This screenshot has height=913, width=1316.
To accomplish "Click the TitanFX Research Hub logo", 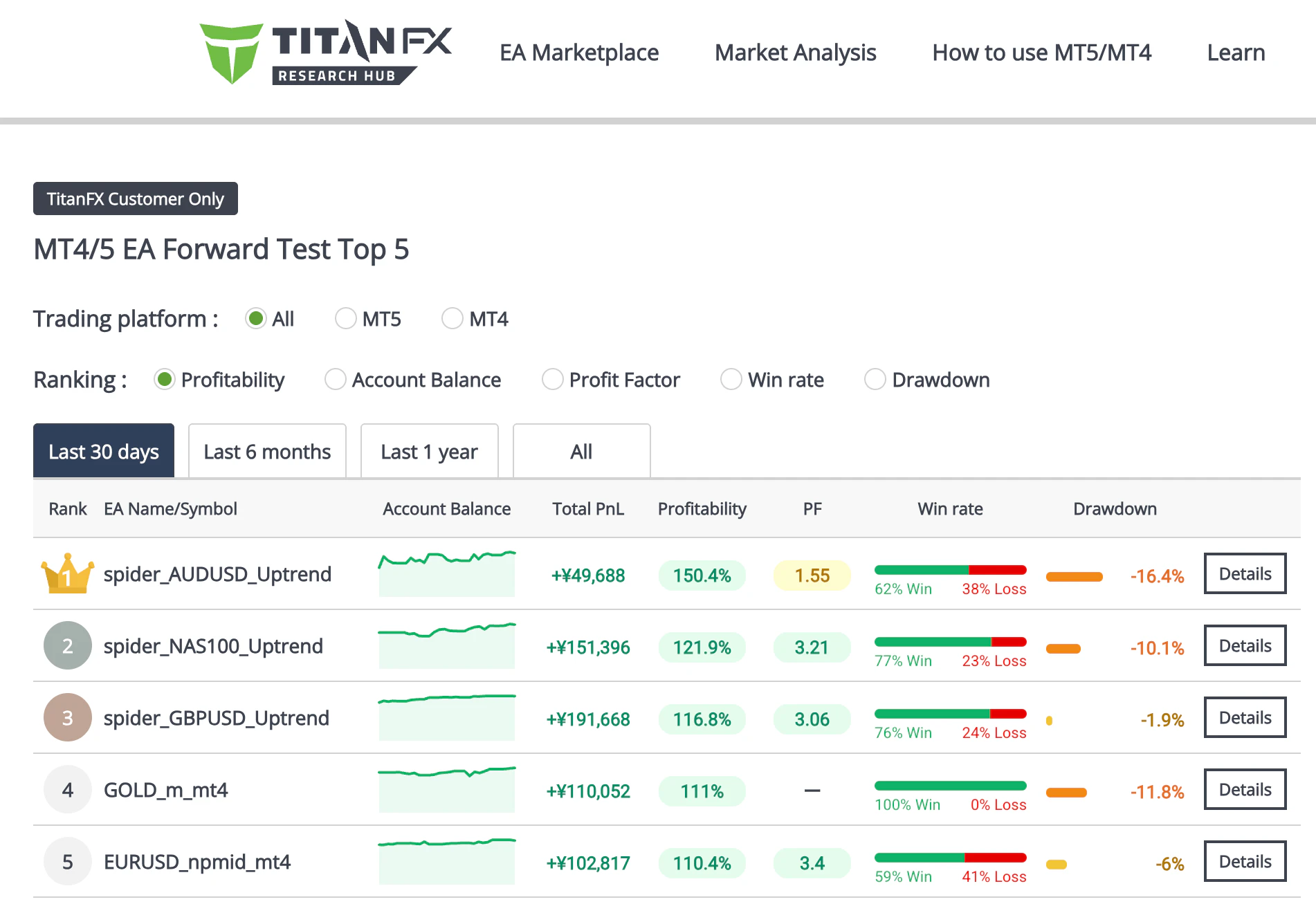I will [325, 53].
